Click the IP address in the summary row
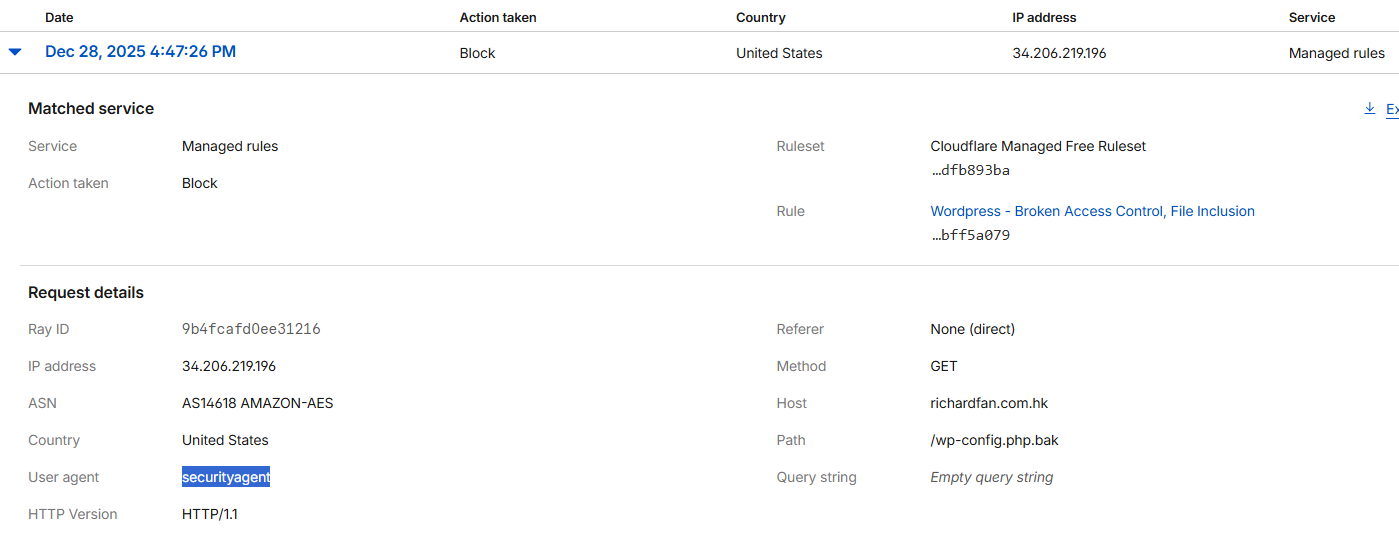Viewport: 1399px width, 534px height. coord(1059,53)
